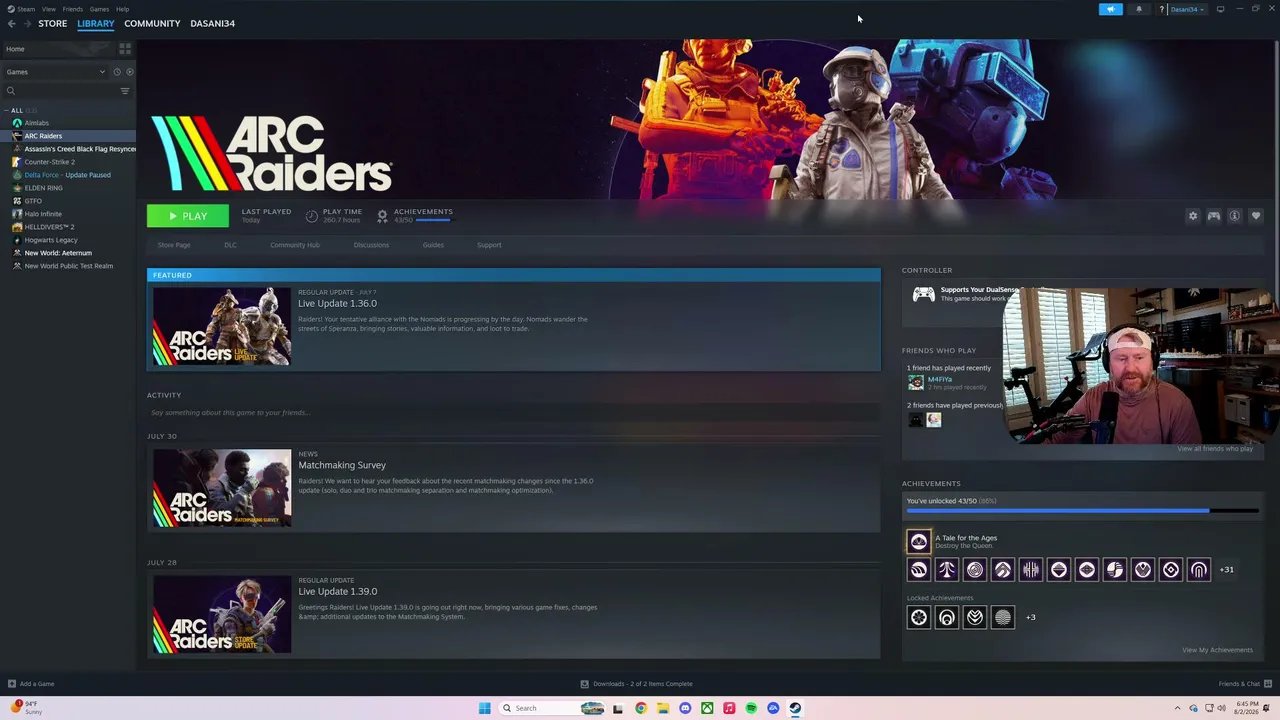The height and width of the screenshot is (720, 1280).
Task: Enter Big Picture mode monitor icon
Action: coord(1220,9)
